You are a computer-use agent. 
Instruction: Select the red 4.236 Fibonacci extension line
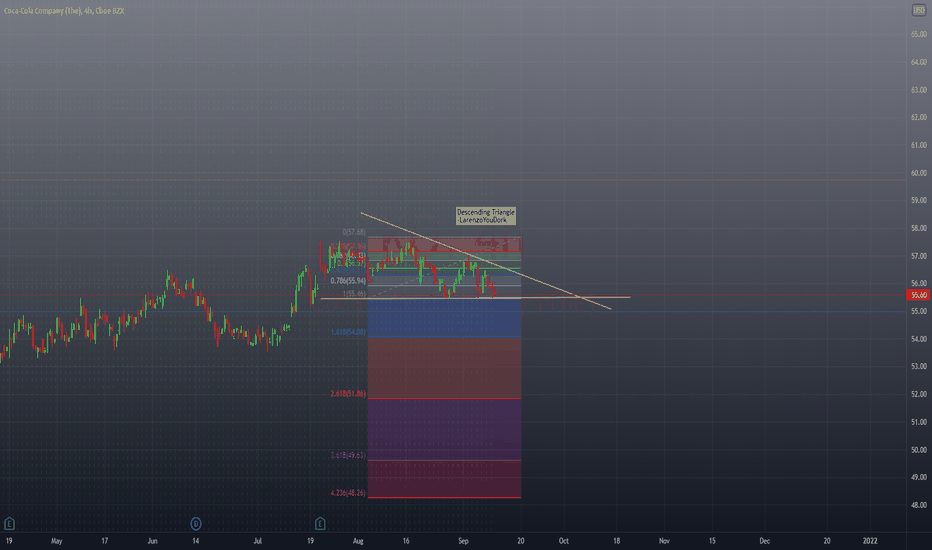444,498
